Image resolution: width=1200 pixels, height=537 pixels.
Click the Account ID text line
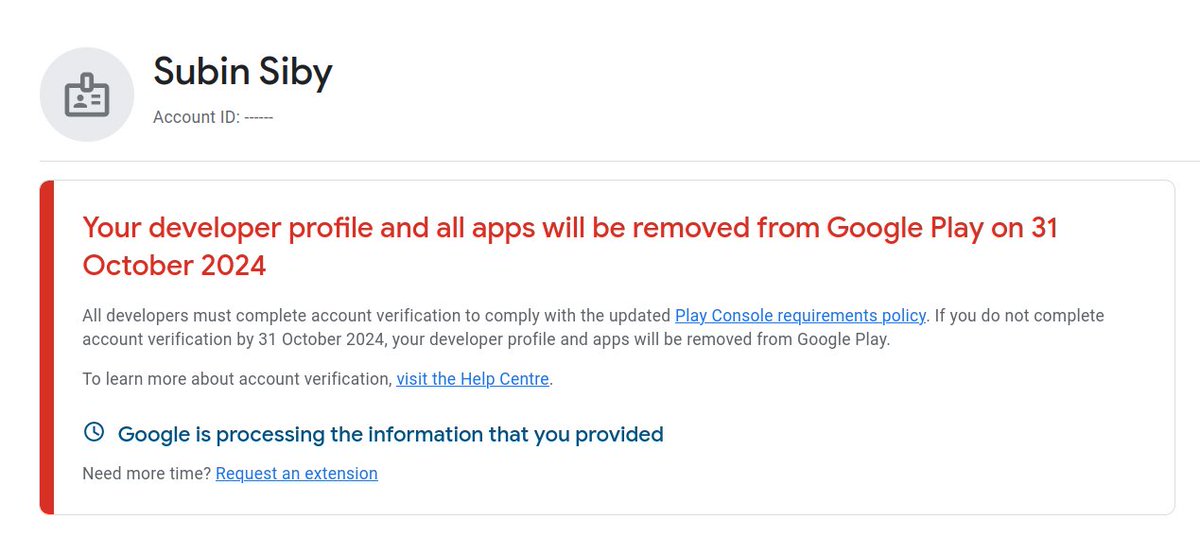(x=213, y=117)
